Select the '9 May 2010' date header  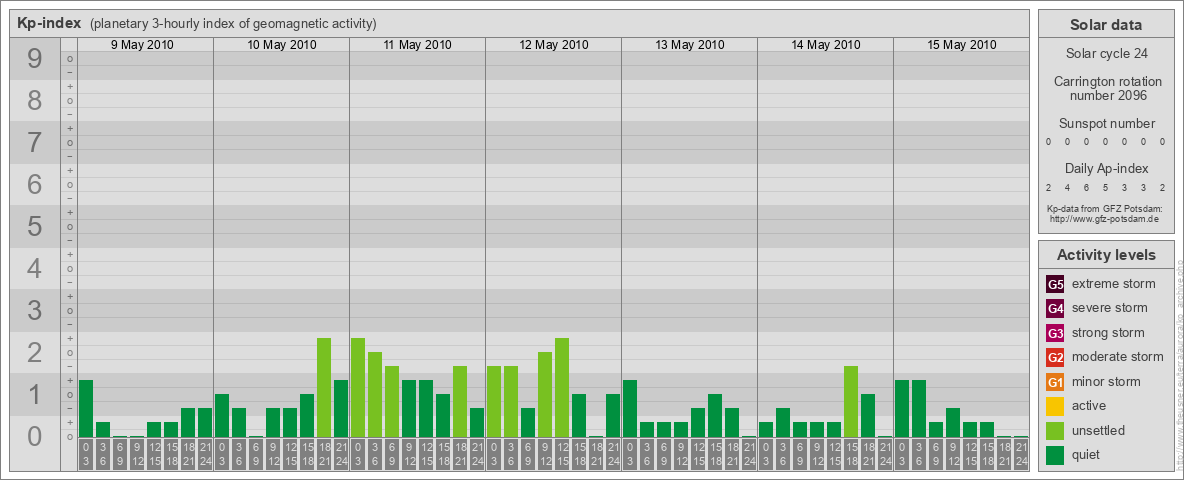click(142, 45)
